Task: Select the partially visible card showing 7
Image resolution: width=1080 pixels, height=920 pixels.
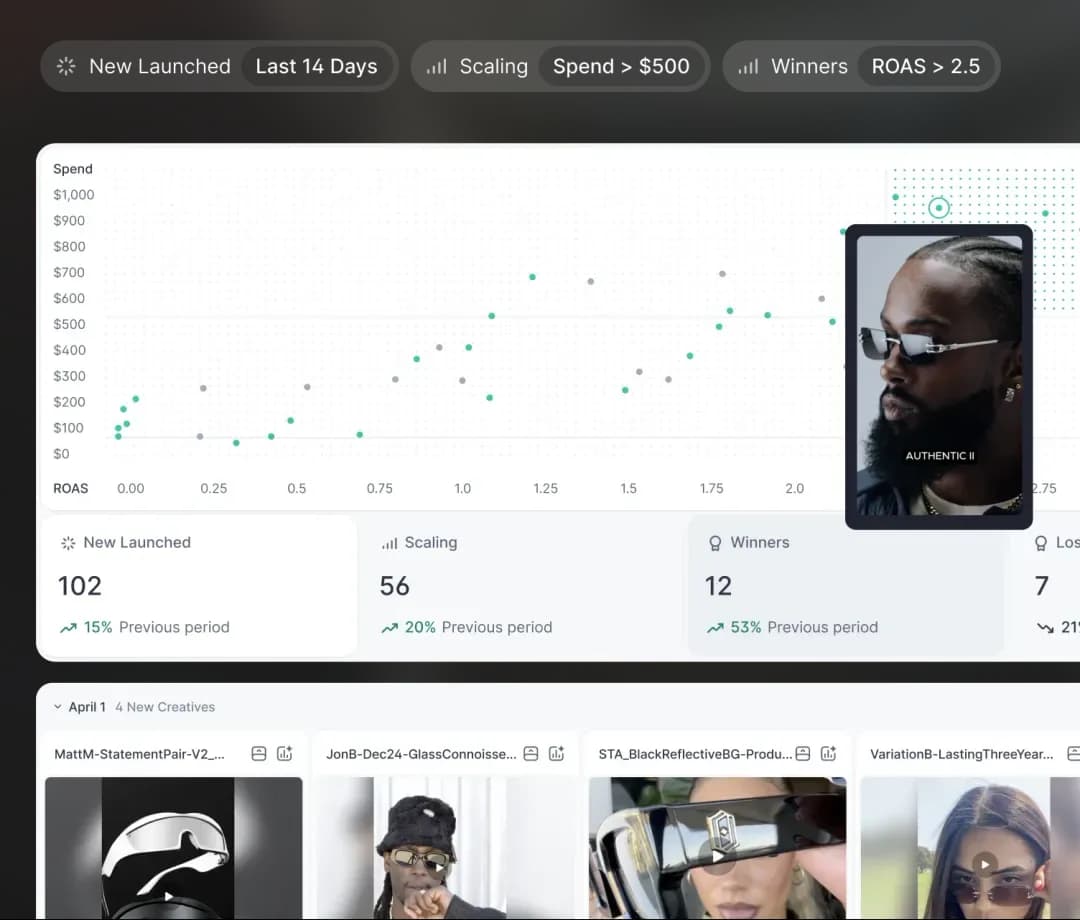Action: coord(1047,585)
